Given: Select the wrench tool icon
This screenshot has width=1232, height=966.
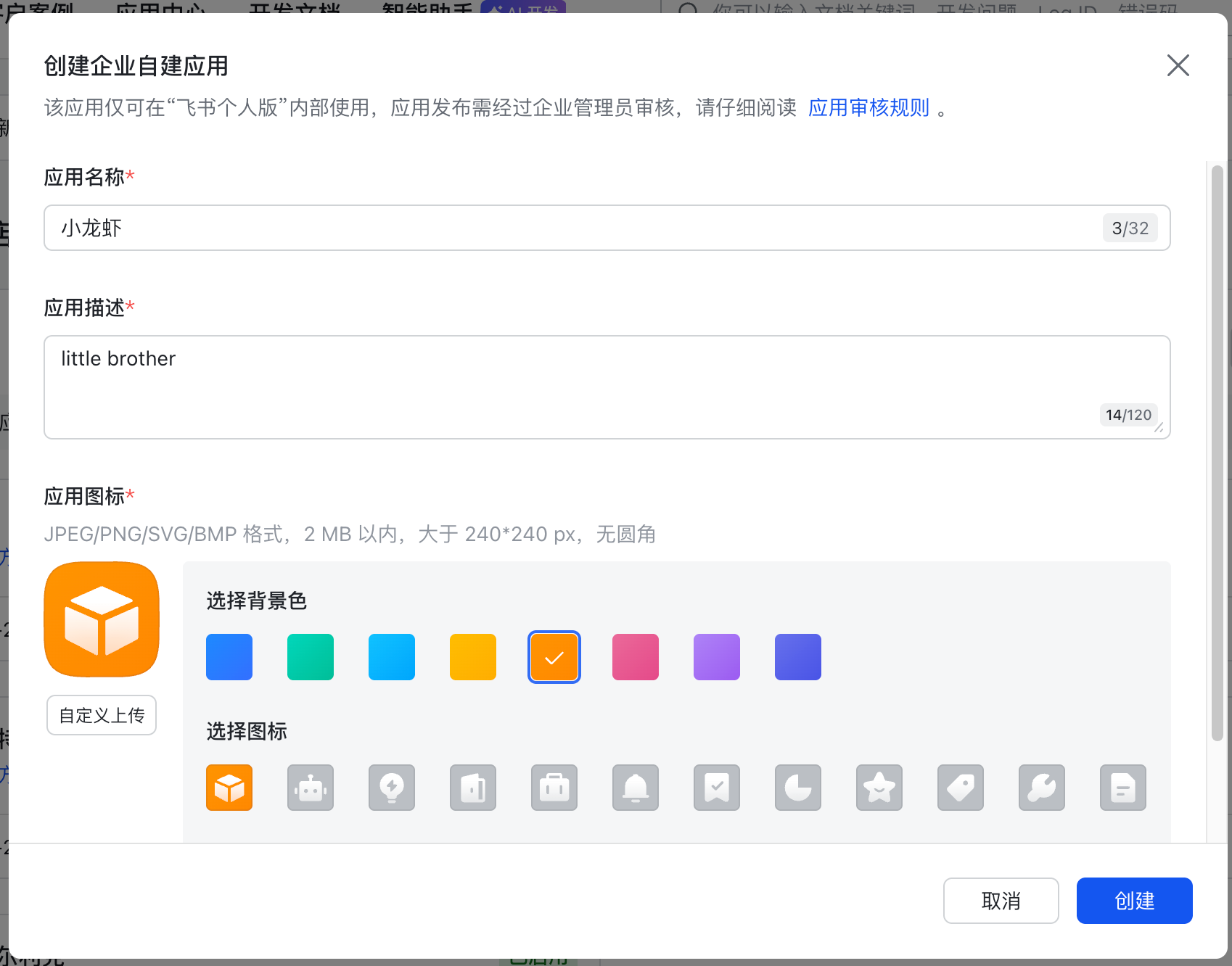Looking at the screenshot, I should point(1042,788).
